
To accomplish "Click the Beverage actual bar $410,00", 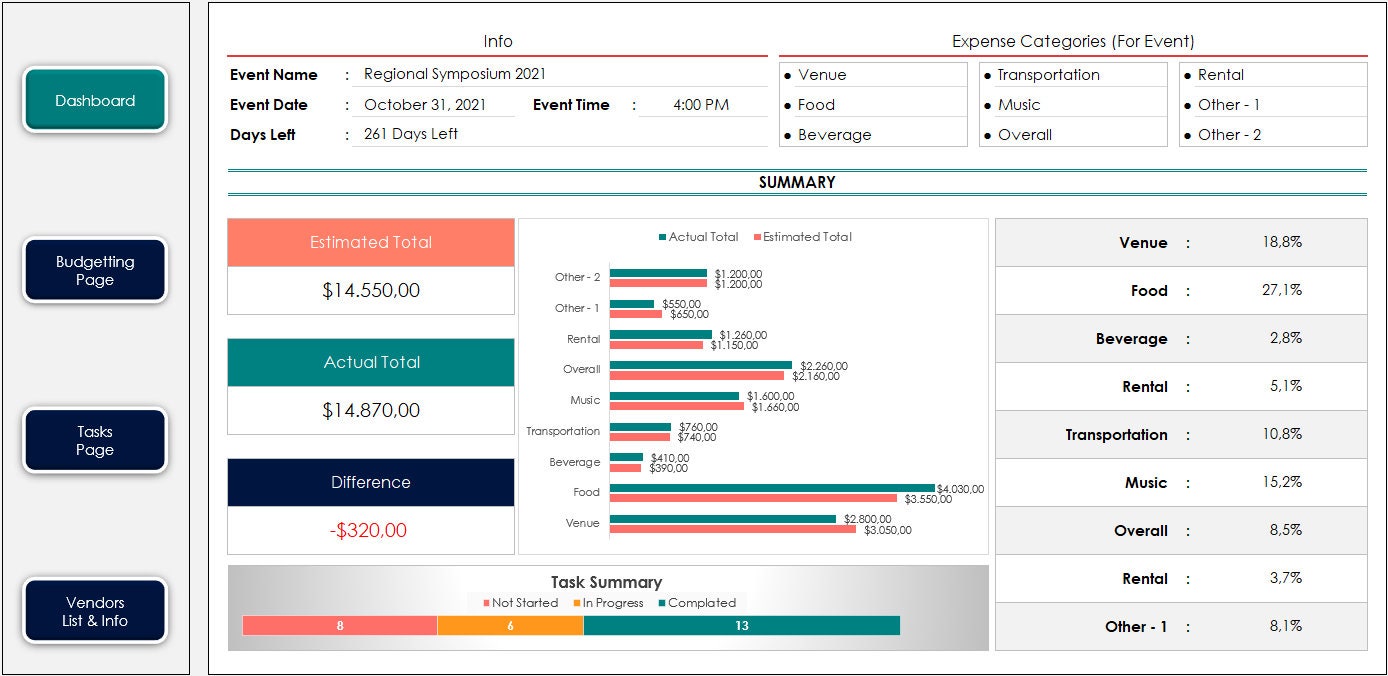I will (626, 457).
